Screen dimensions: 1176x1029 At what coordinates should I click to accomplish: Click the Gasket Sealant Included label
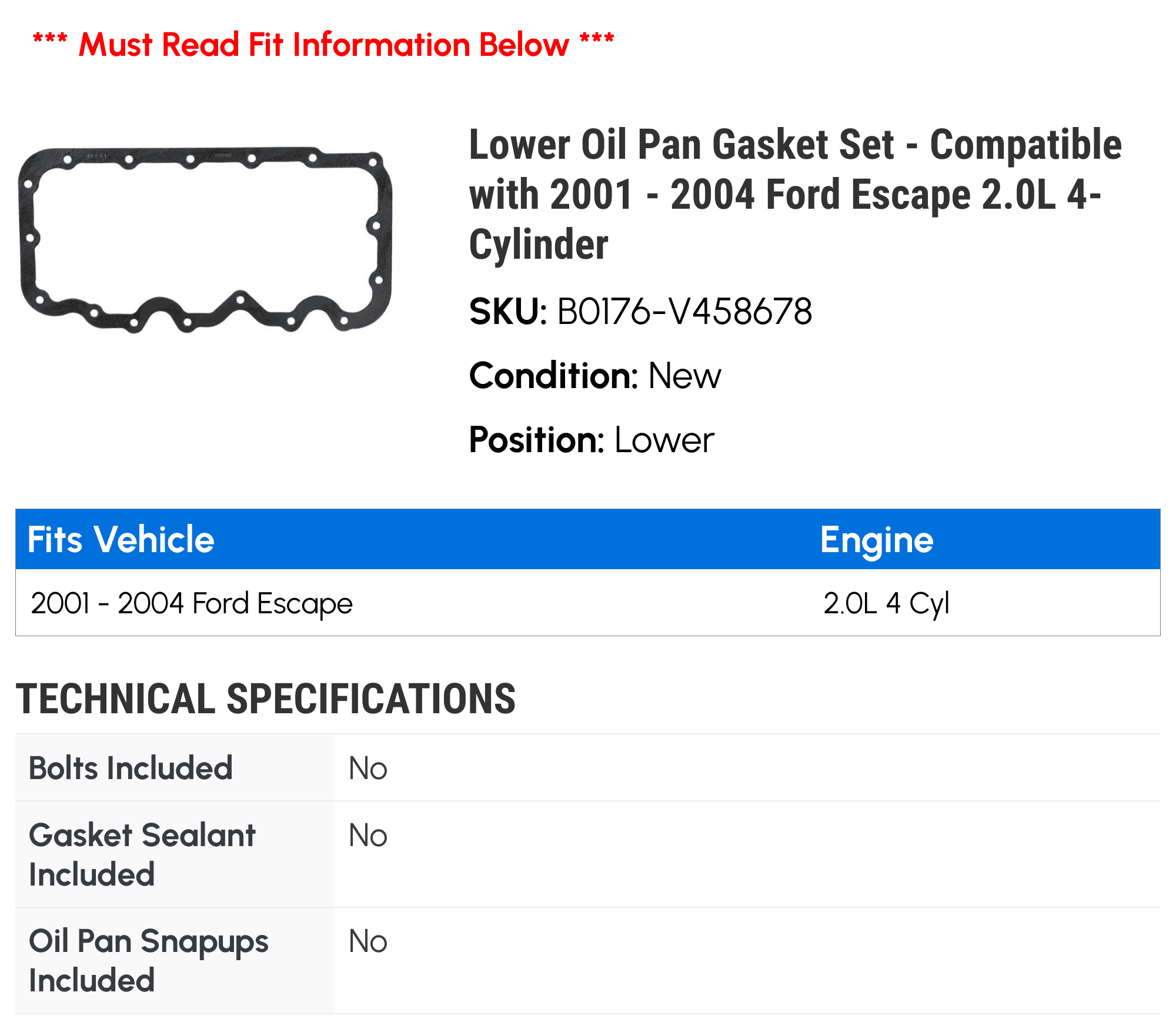pos(142,854)
